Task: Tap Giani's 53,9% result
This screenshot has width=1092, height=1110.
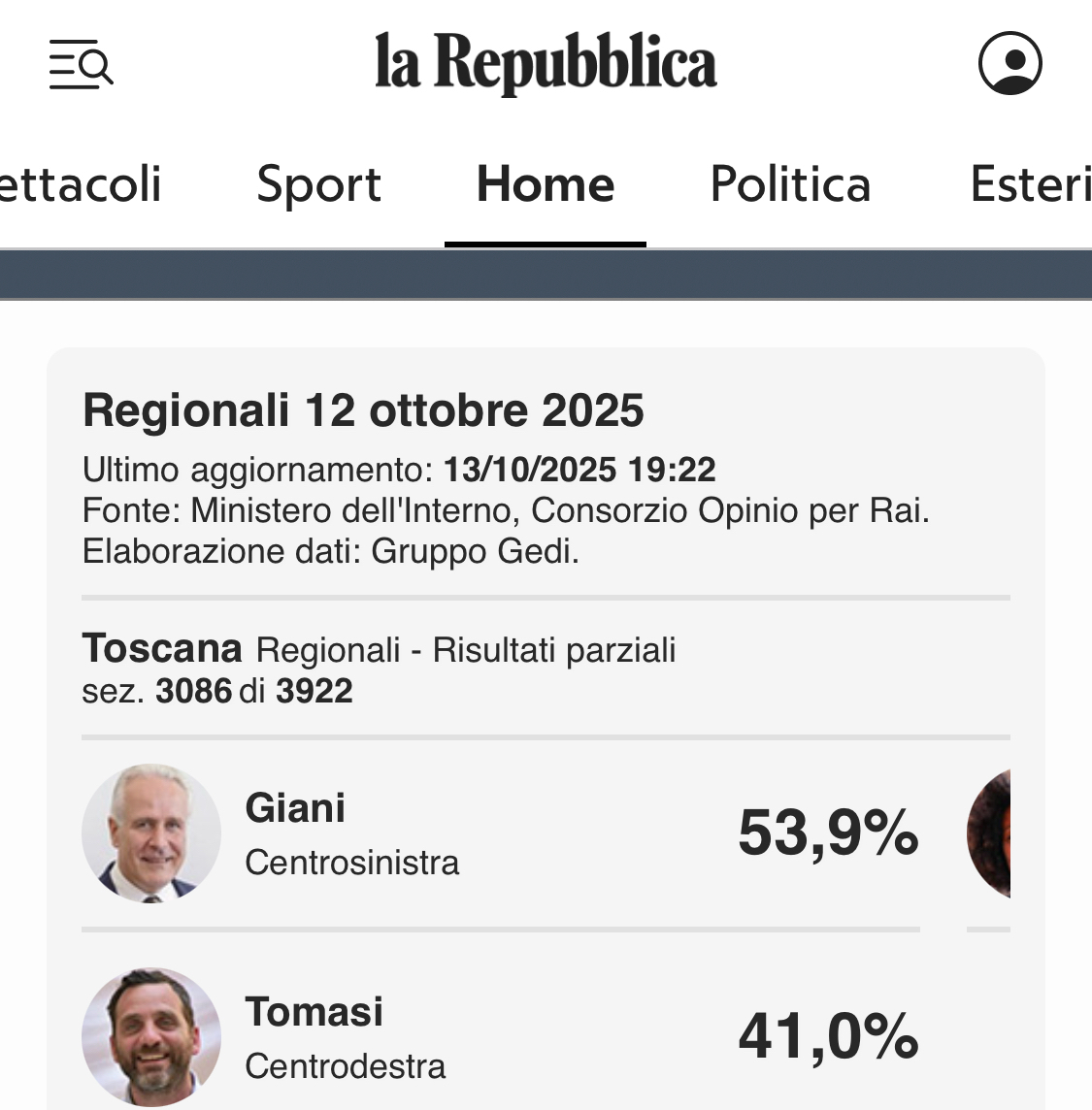Action: [x=828, y=833]
